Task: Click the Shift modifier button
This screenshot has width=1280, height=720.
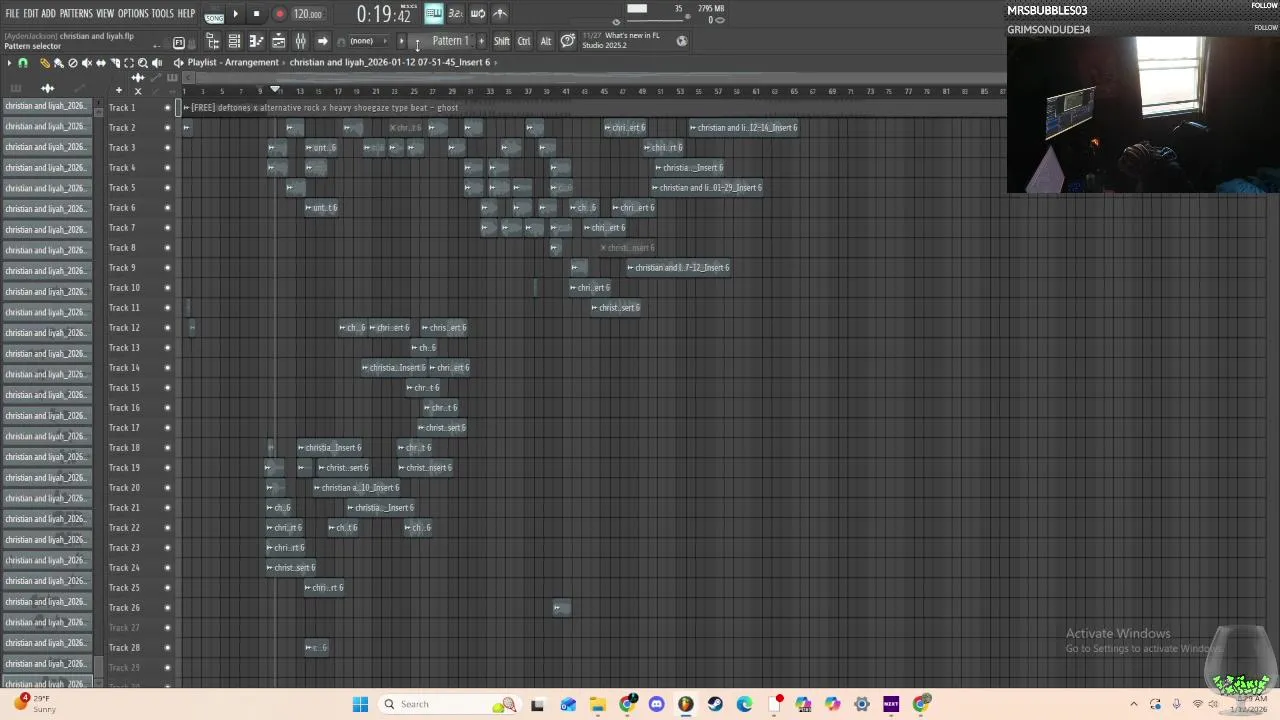Action: point(502,41)
